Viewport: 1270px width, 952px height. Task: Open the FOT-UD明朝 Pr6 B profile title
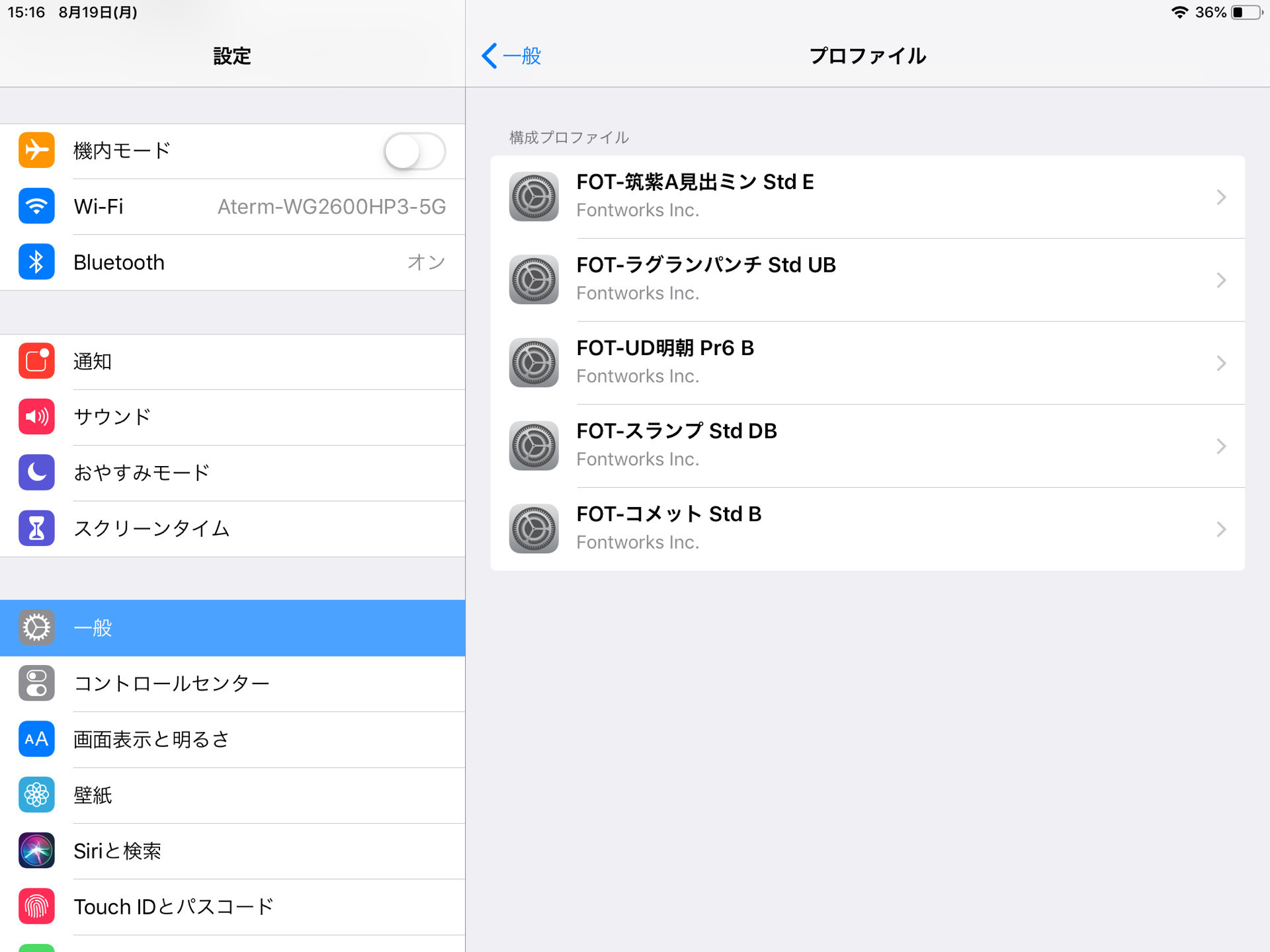pyautogui.click(x=665, y=348)
